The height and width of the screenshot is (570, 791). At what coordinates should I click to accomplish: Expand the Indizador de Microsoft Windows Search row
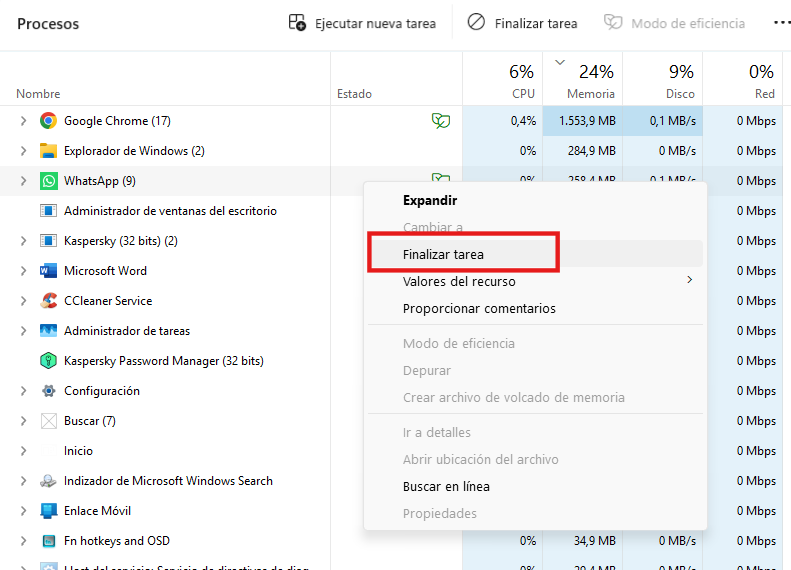click(x=23, y=481)
